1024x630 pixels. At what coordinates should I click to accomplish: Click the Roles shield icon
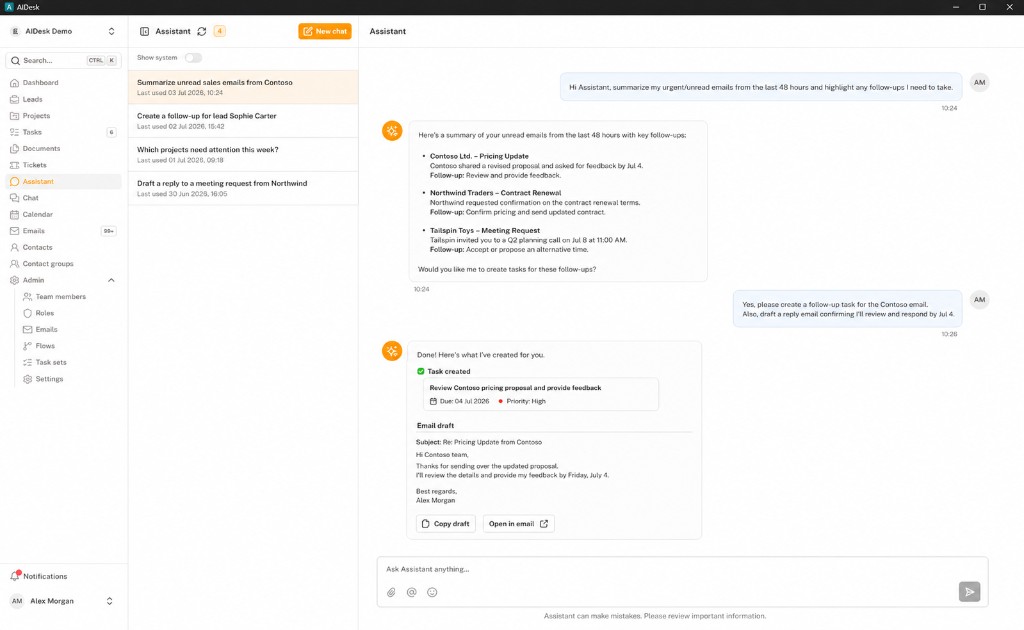[27, 313]
